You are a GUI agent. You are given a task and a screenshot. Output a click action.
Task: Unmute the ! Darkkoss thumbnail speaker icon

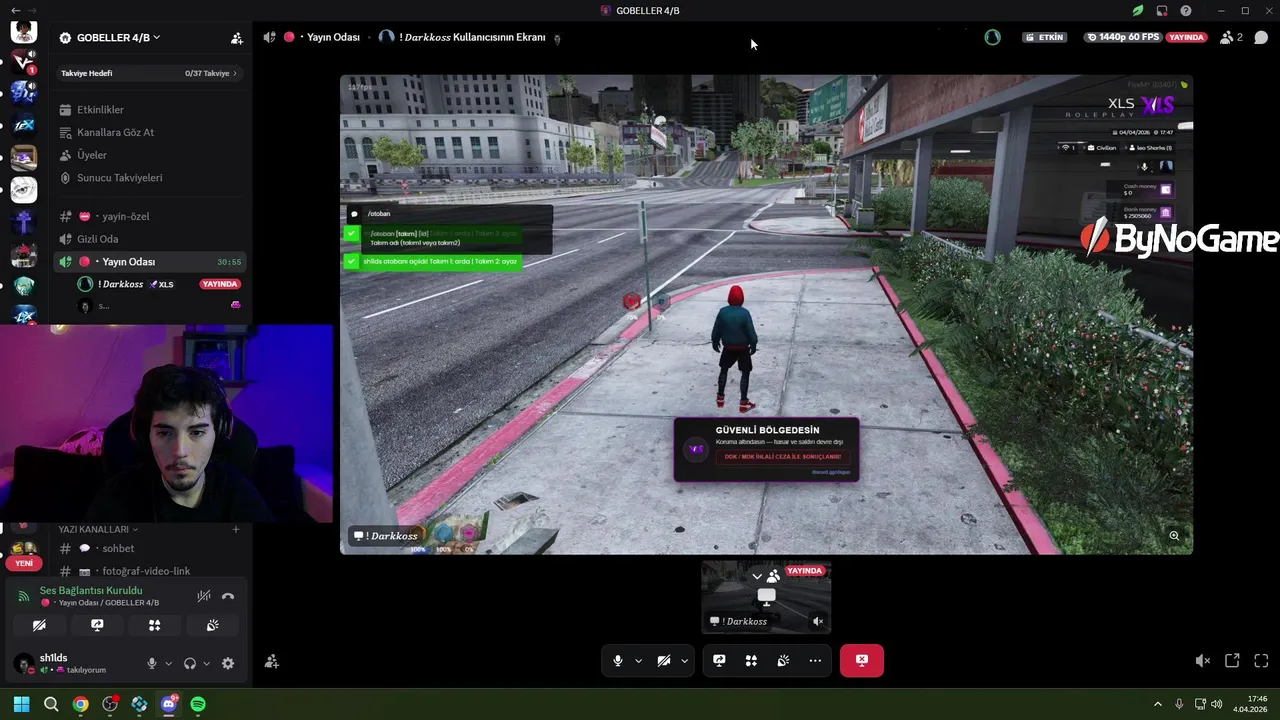(818, 621)
